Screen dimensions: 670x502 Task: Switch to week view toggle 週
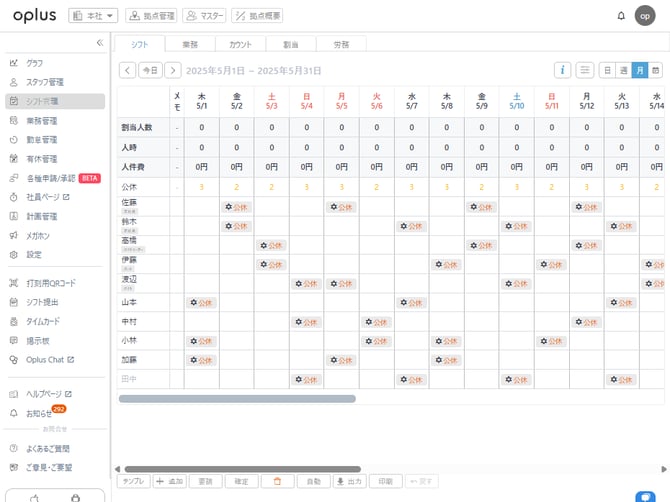click(x=623, y=70)
